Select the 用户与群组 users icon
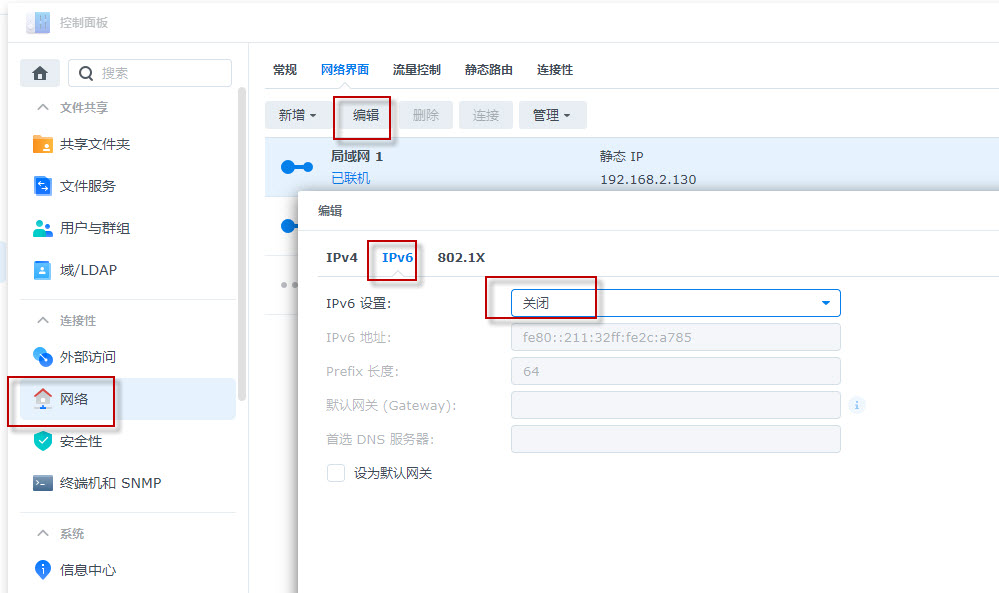 tap(43, 228)
